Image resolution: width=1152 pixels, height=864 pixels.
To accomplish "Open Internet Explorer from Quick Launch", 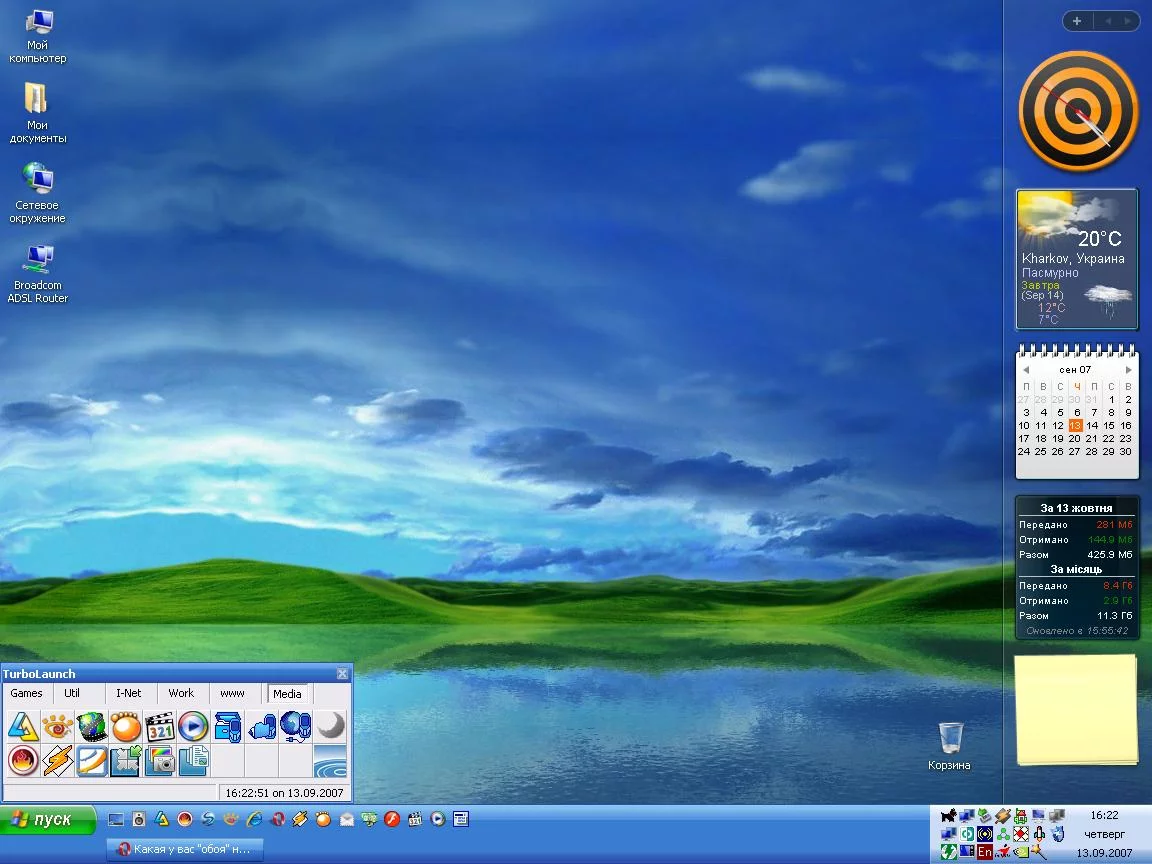I will [x=254, y=819].
